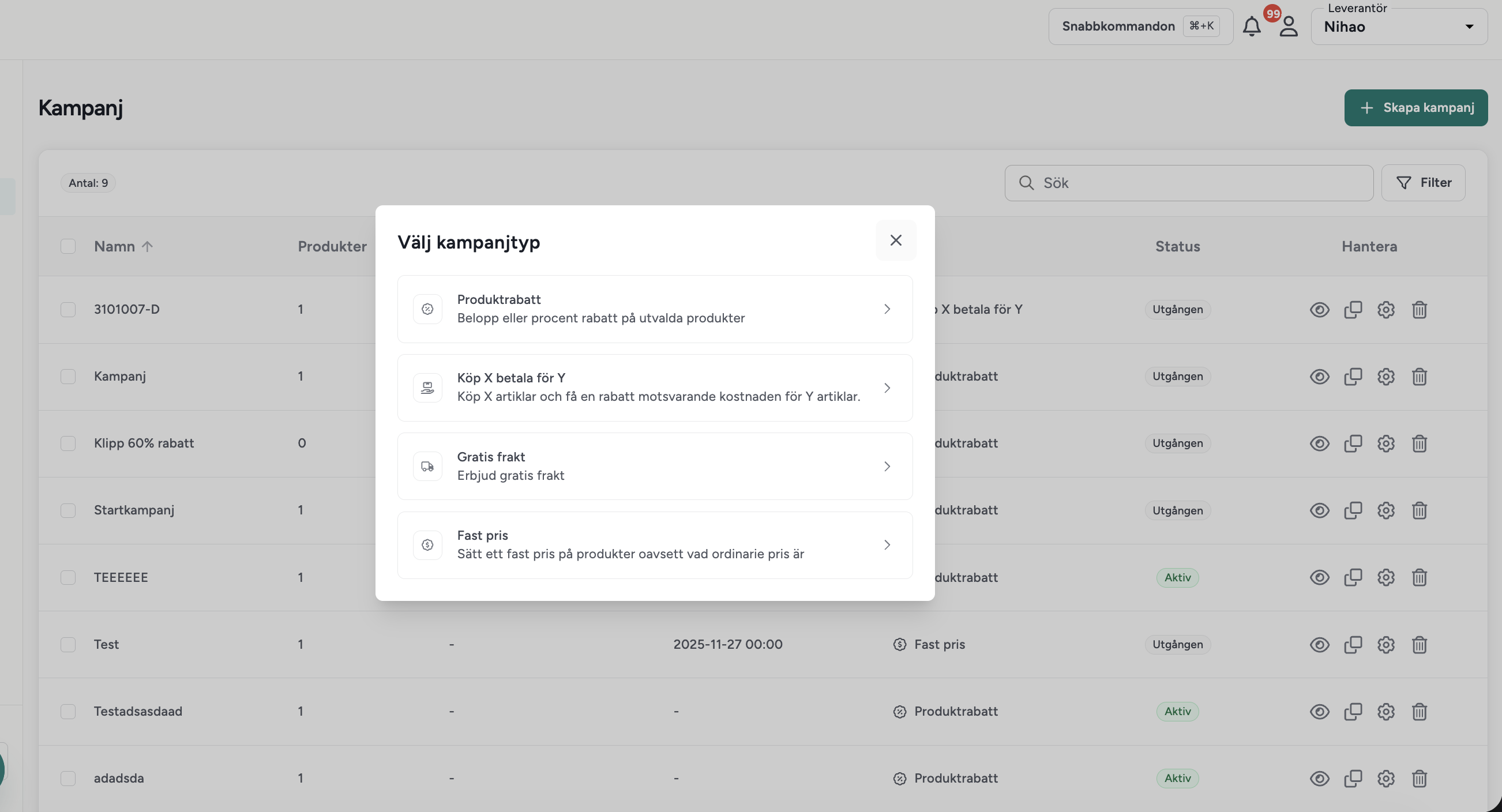Delete the Startkampanj campaign with trash icon
This screenshot has width=1502, height=812.
[1419, 510]
